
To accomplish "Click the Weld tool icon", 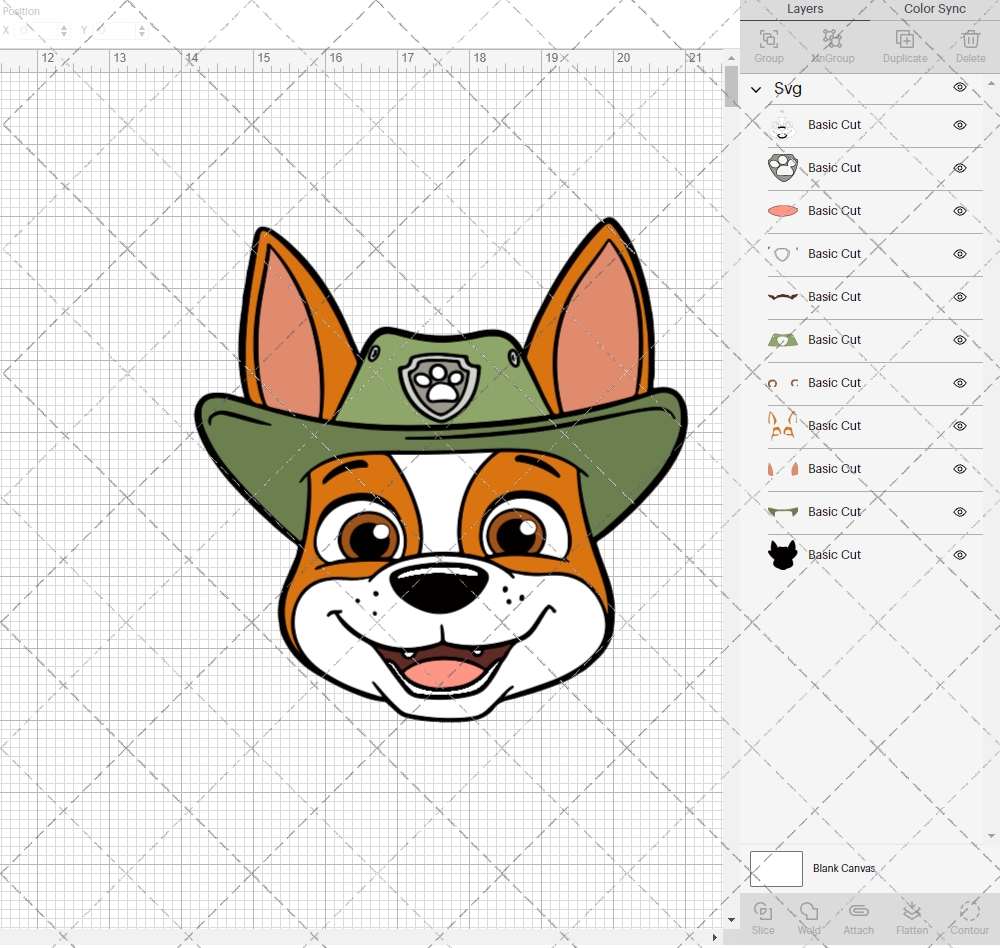I will click(809, 911).
